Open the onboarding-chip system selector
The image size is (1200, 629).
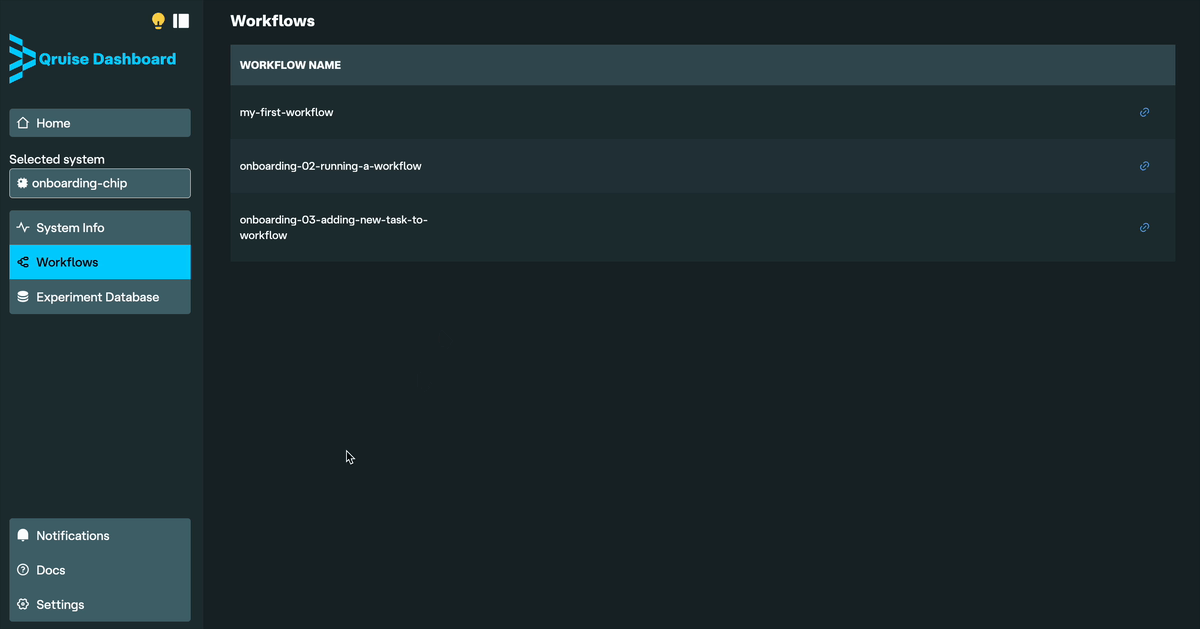pyautogui.click(x=100, y=184)
